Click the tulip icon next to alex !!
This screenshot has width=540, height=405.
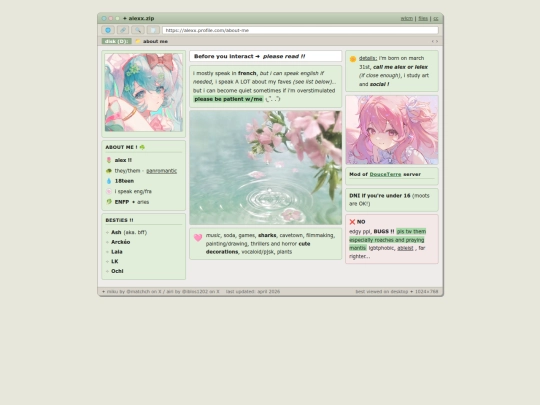pos(109,160)
